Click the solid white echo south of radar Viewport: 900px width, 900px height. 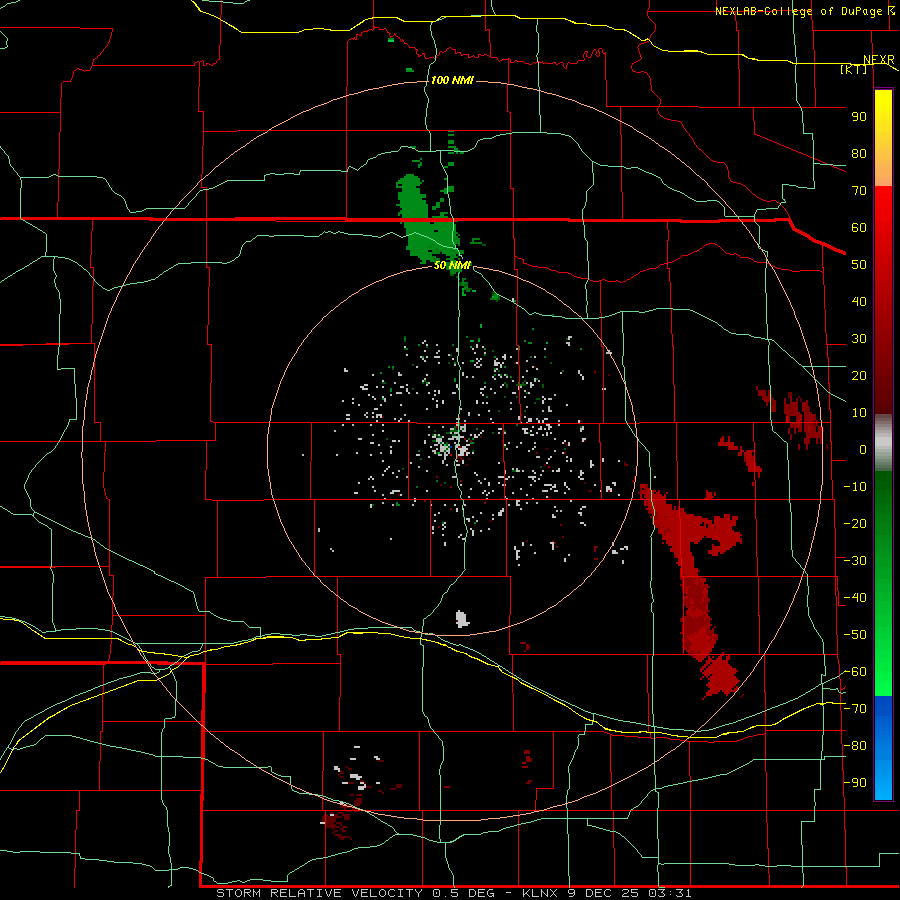tap(462, 619)
